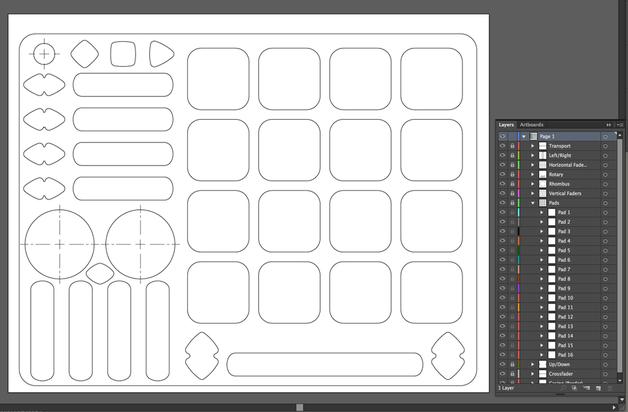Toggle visibility of Up/Down layer
628x412 pixels.
[x=503, y=365]
